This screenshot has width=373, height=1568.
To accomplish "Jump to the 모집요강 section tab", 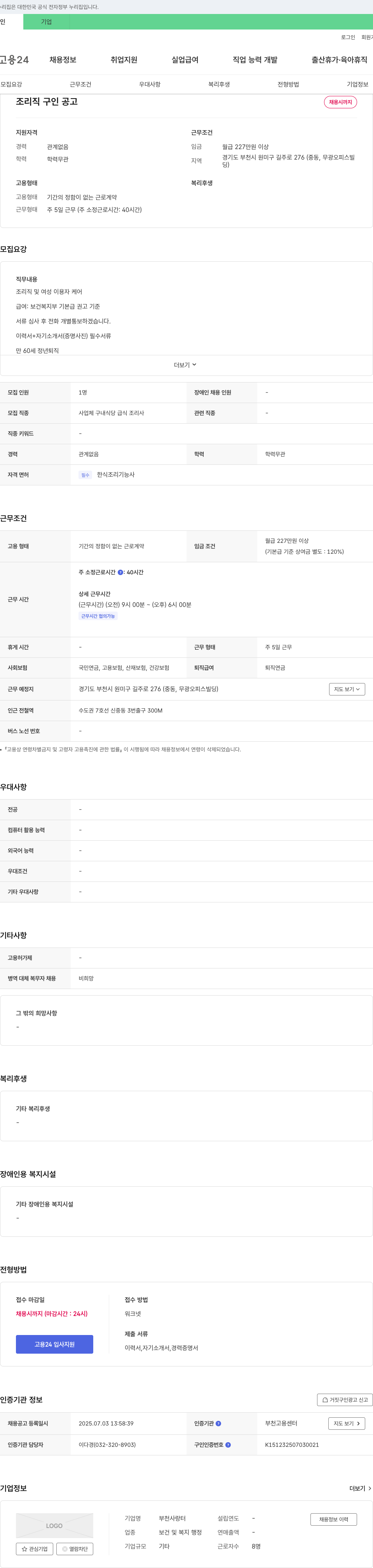I will tap(11, 85).
